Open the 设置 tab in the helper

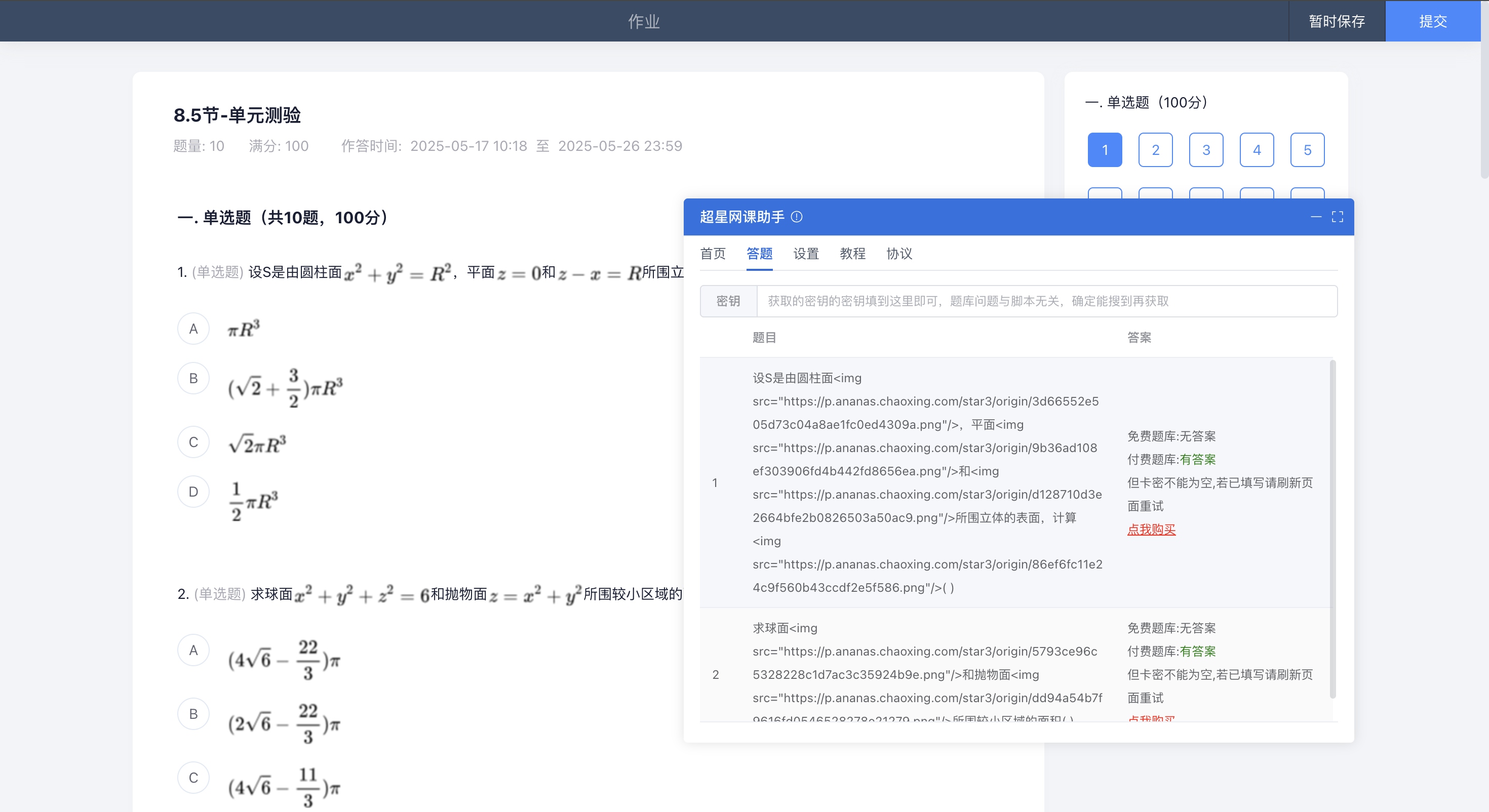[805, 254]
